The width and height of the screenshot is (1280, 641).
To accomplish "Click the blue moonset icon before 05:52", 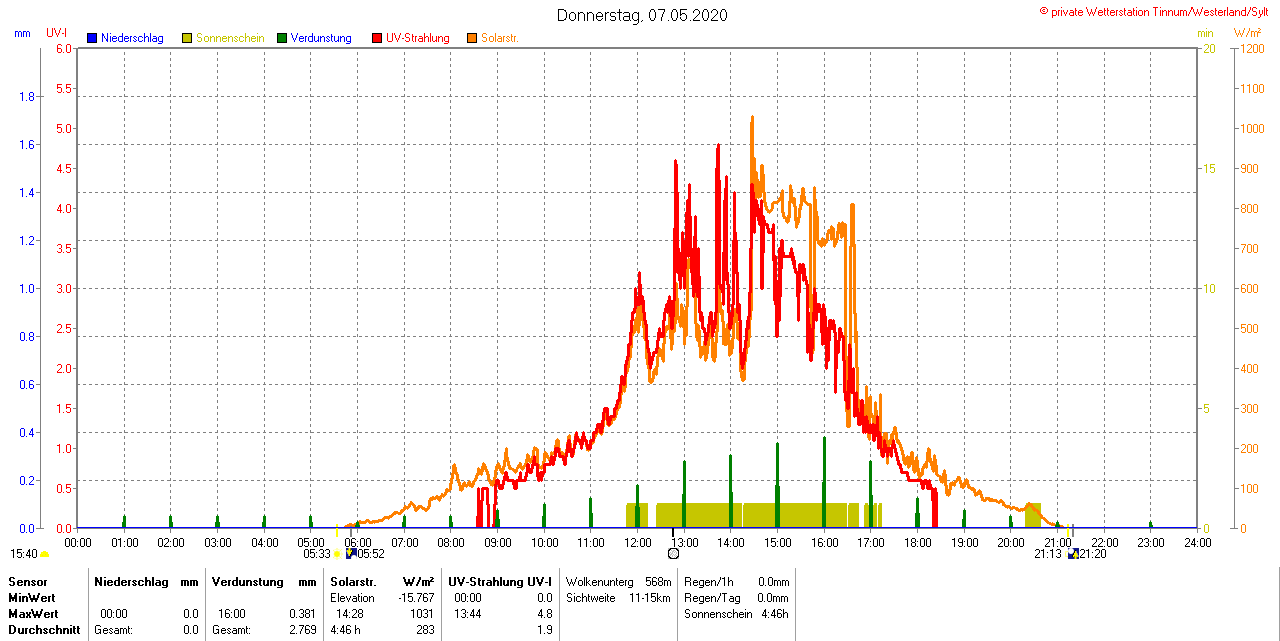I will pyautogui.click(x=351, y=553).
